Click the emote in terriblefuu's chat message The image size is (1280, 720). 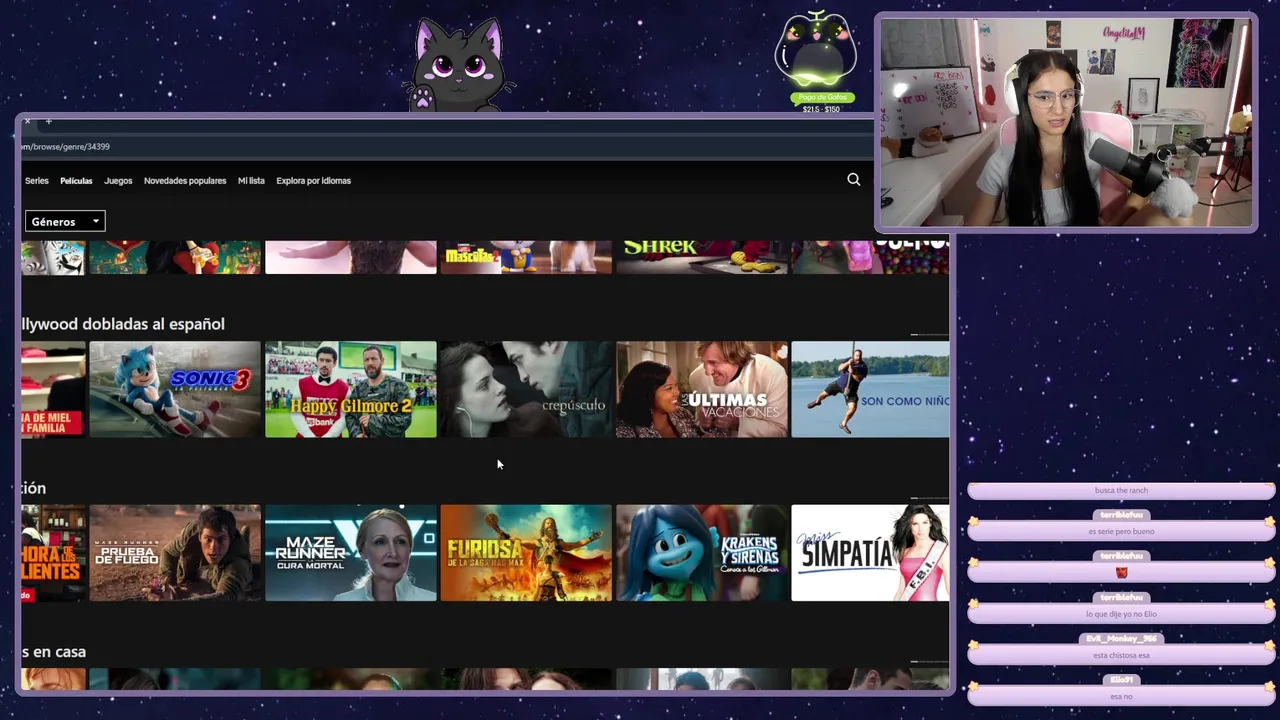1121,573
